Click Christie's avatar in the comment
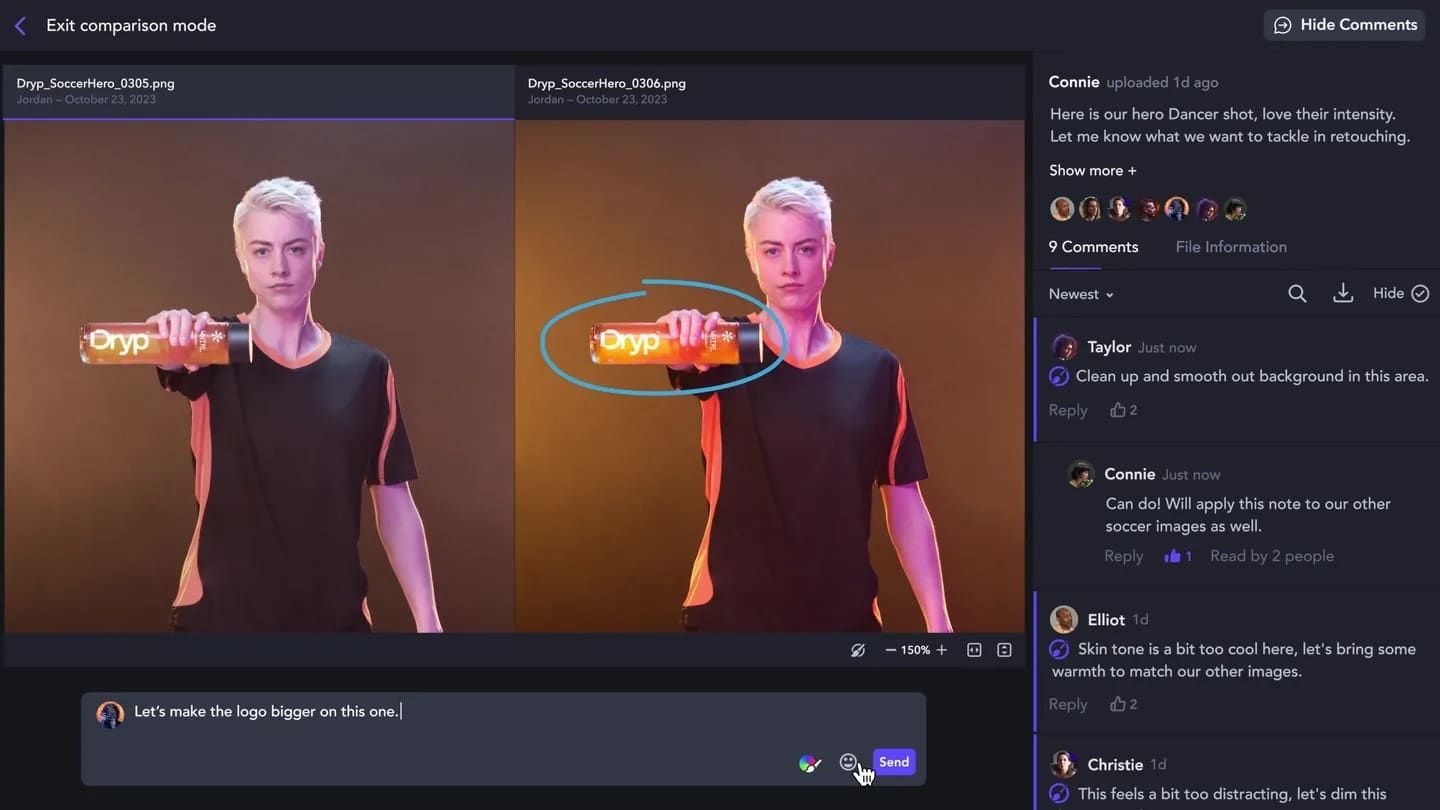Image resolution: width=1440 pixels, height=810 pixels. point(1064,764)
